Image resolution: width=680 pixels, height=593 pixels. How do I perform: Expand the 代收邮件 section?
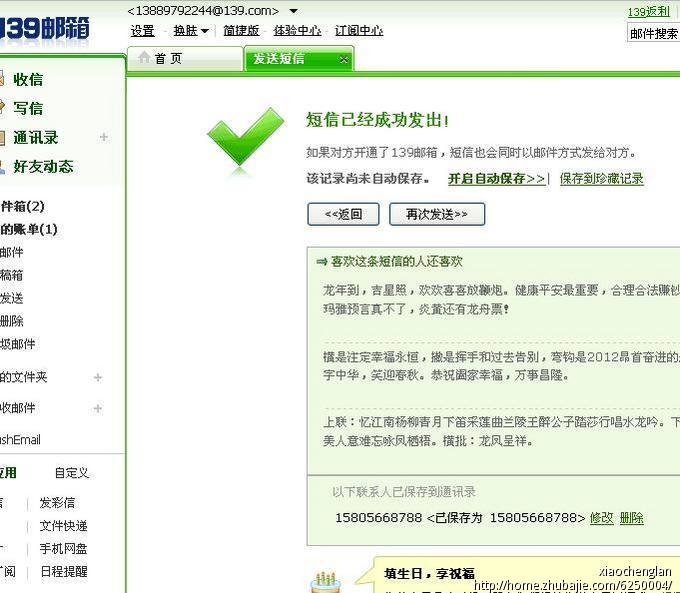click(98, 408)
